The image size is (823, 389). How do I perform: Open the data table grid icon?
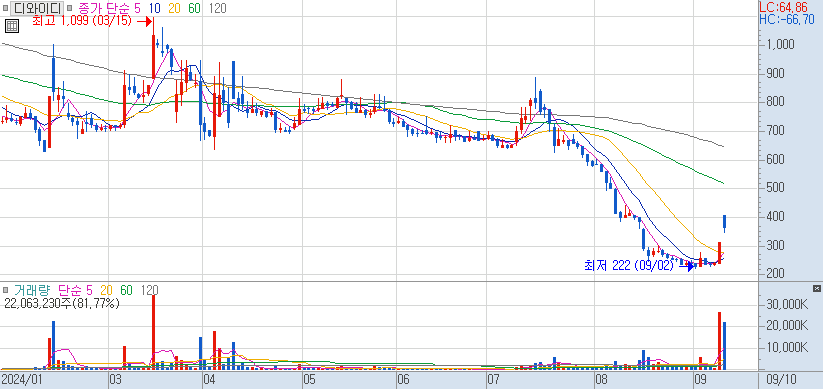[x=13, y=25]
